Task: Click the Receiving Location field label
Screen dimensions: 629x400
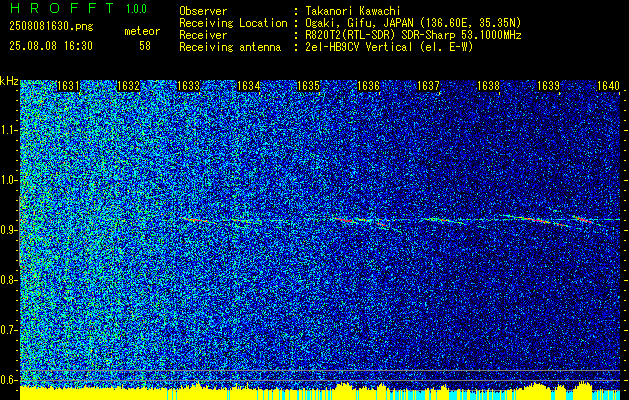Action: pyautogui.click(x=233, y=23)
